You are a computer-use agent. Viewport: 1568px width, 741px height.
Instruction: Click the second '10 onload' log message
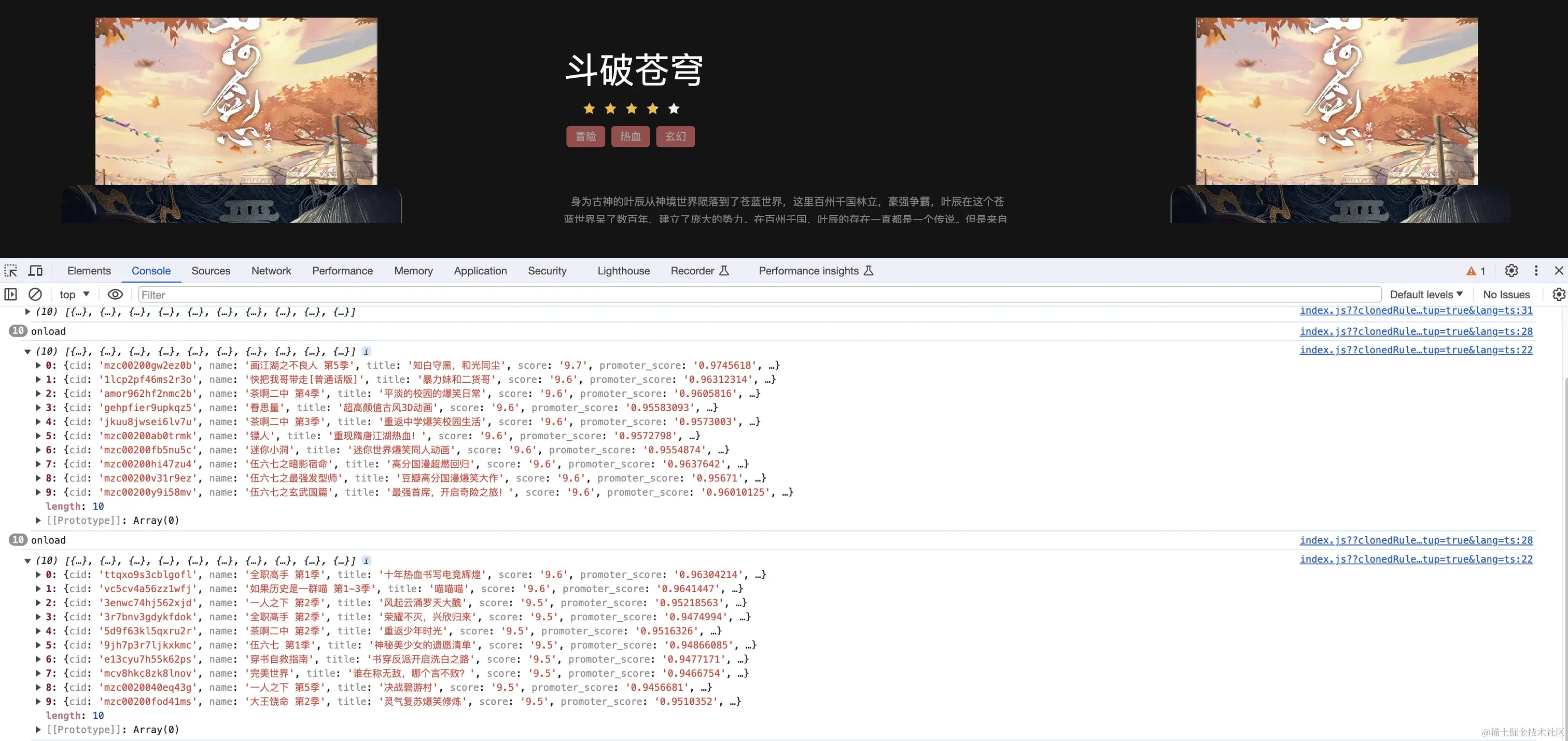(48, 541)
